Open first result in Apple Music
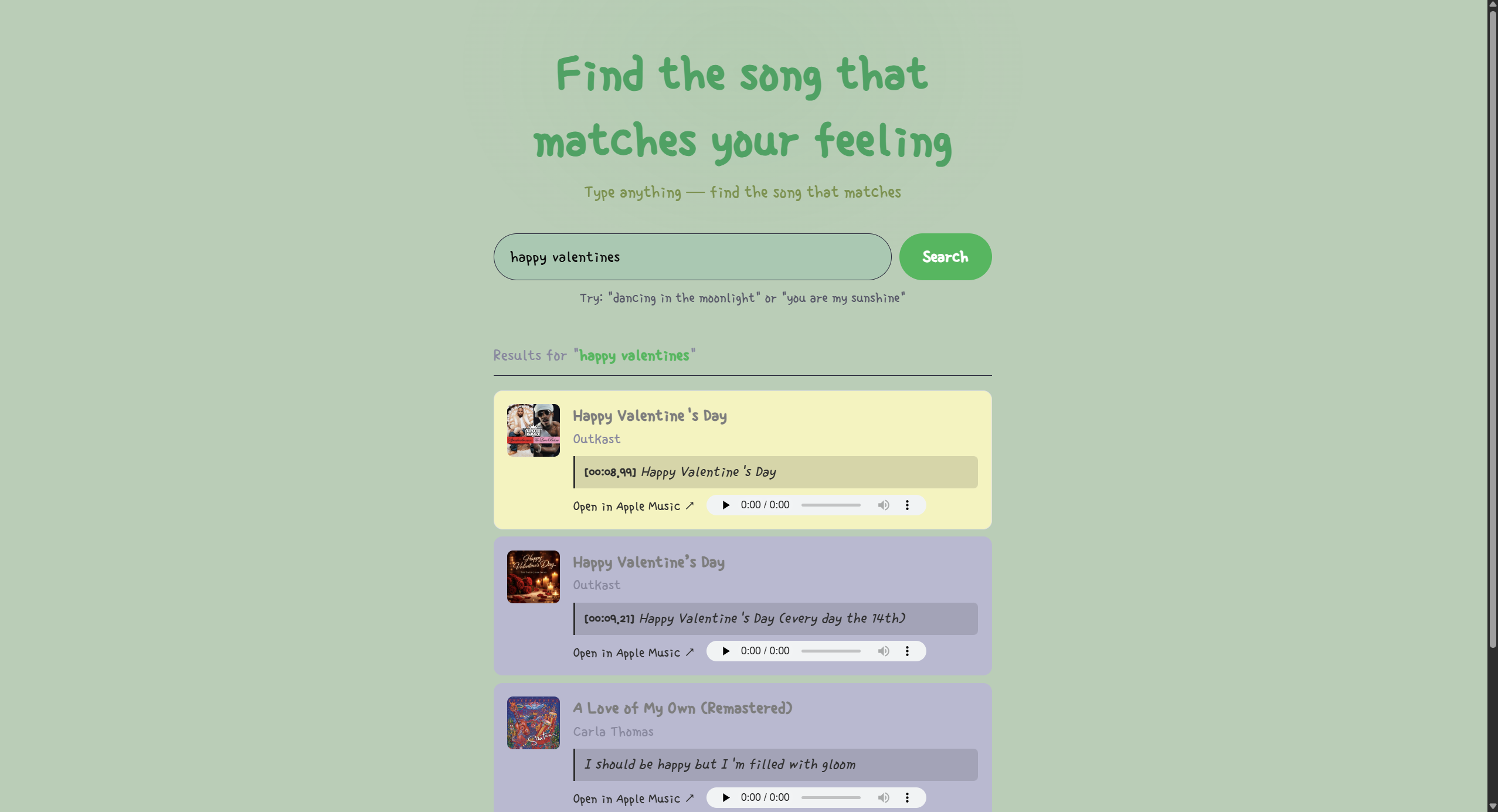This screenshot has width=1498, height=812. (x=633, y=506)
